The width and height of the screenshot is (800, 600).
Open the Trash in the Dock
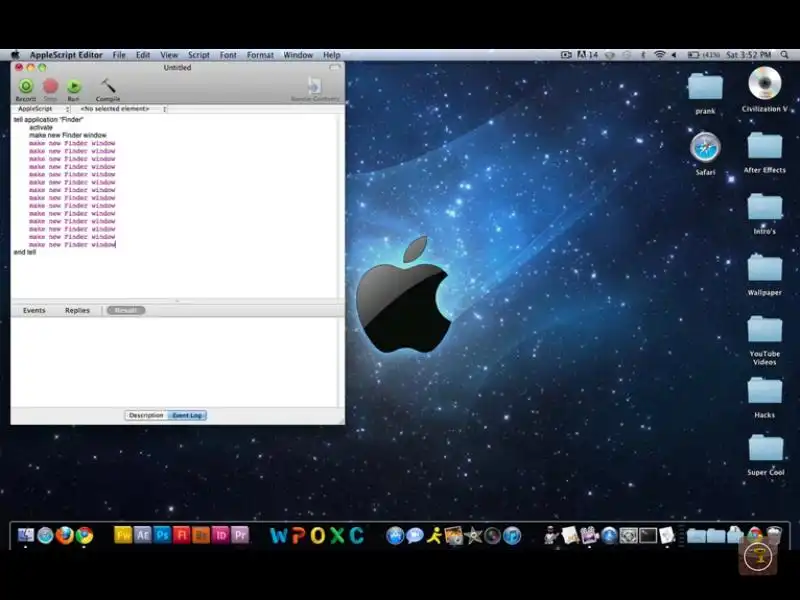[x=774, y=535]
